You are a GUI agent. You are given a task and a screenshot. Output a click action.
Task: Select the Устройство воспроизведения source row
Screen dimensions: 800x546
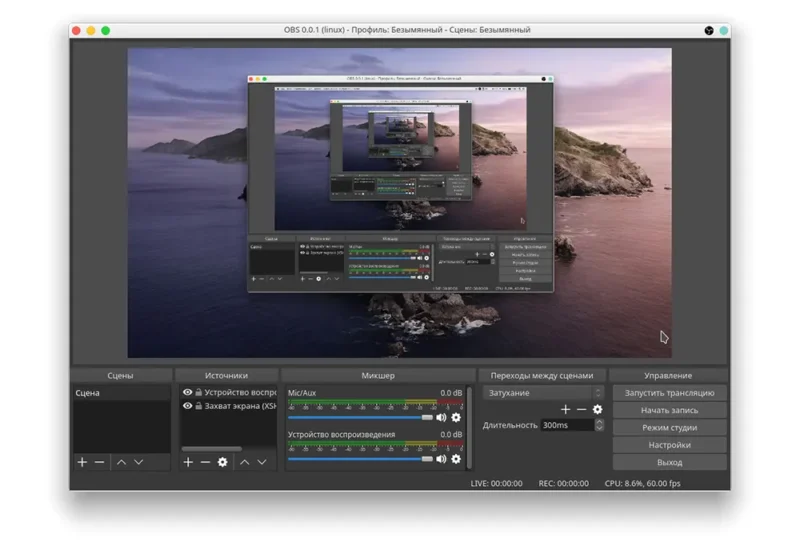(x=229, y=392)
